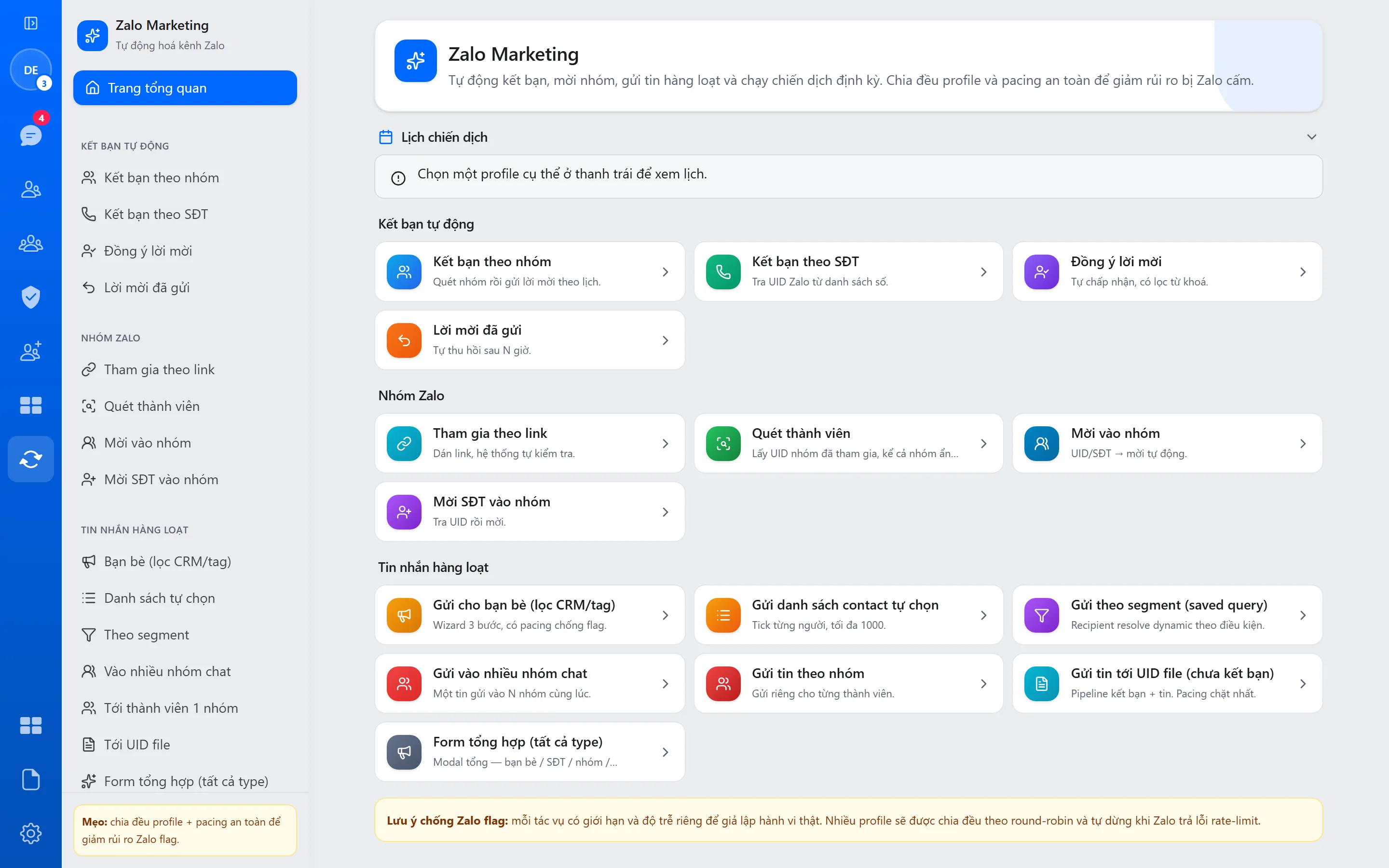Open Tới thành viên 1 nhóm sidebar item
The width and height of the screenshot is (1389, 868).
click(185, 708)
